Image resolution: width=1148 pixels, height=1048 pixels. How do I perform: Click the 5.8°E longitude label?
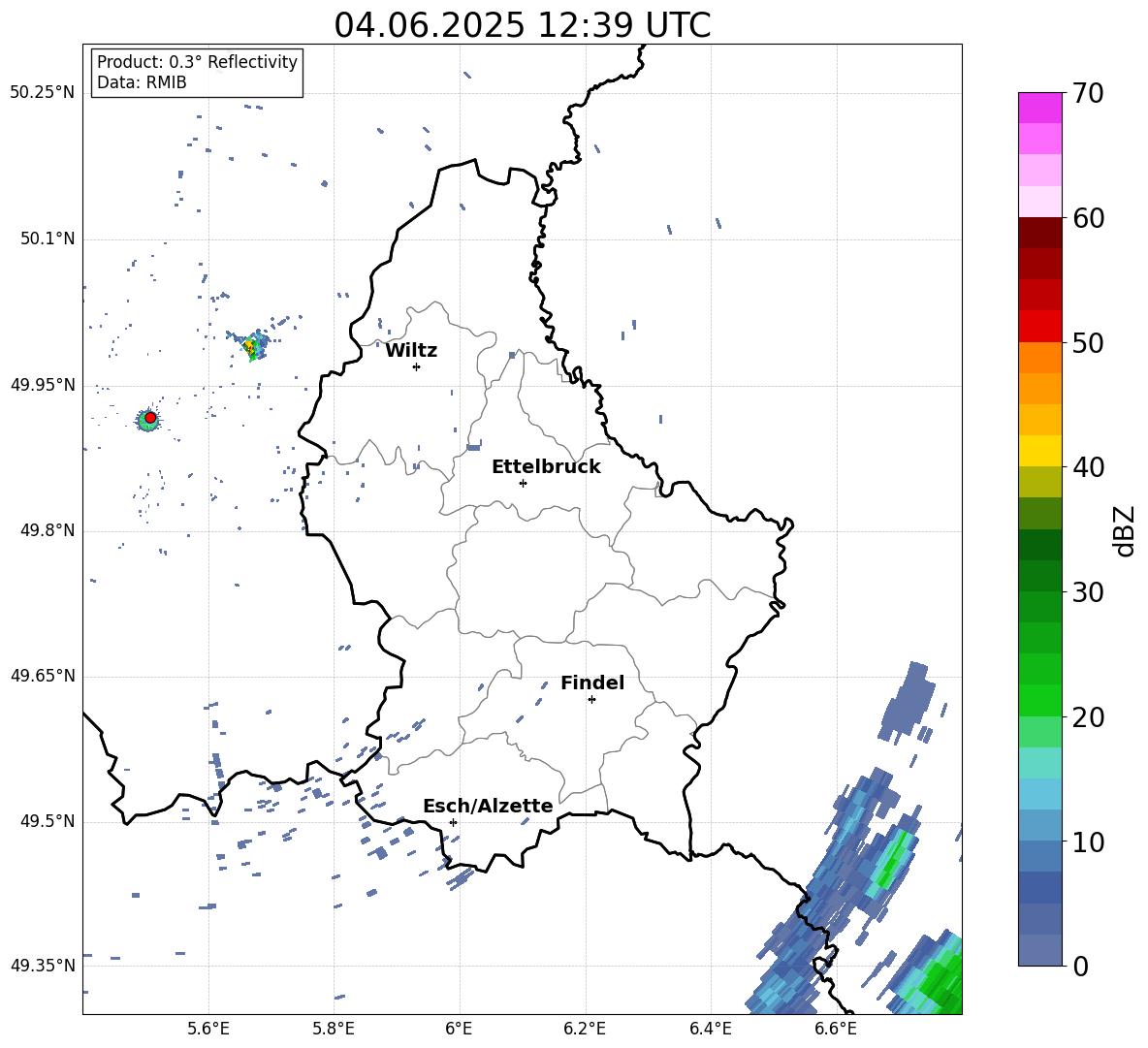coord(334,1029)
